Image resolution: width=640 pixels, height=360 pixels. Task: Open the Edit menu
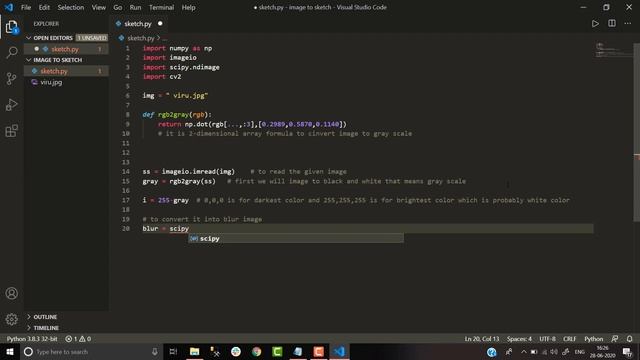pyautogui.click(x=44, y=7)
